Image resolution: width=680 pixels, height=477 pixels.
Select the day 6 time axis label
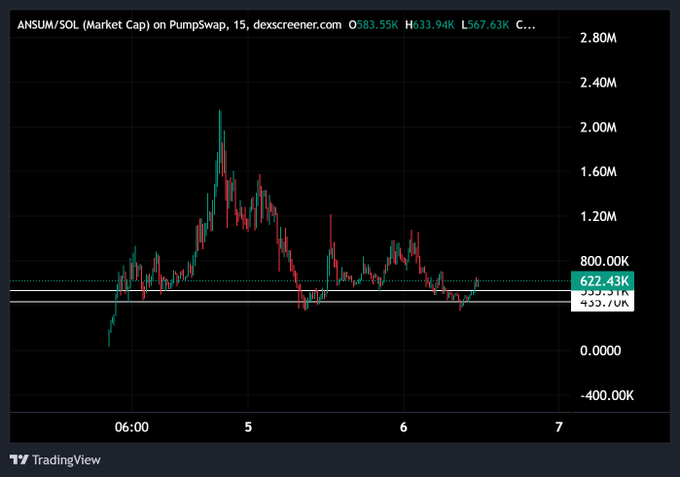[x=404, y=427]
